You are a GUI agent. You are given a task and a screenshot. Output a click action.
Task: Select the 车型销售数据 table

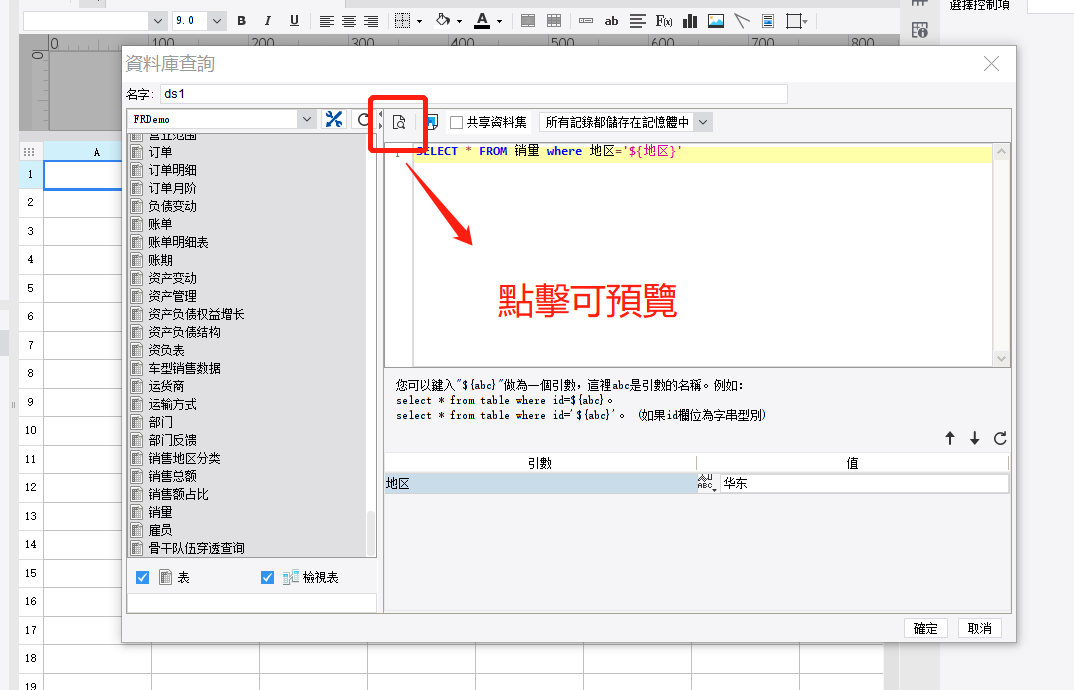coord(184,368)
